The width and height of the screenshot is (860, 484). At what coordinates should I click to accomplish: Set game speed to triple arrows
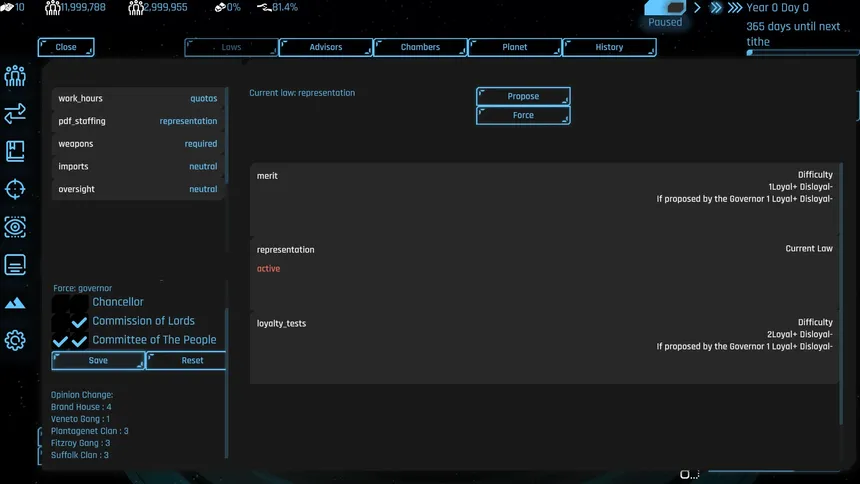pos(735,8)
